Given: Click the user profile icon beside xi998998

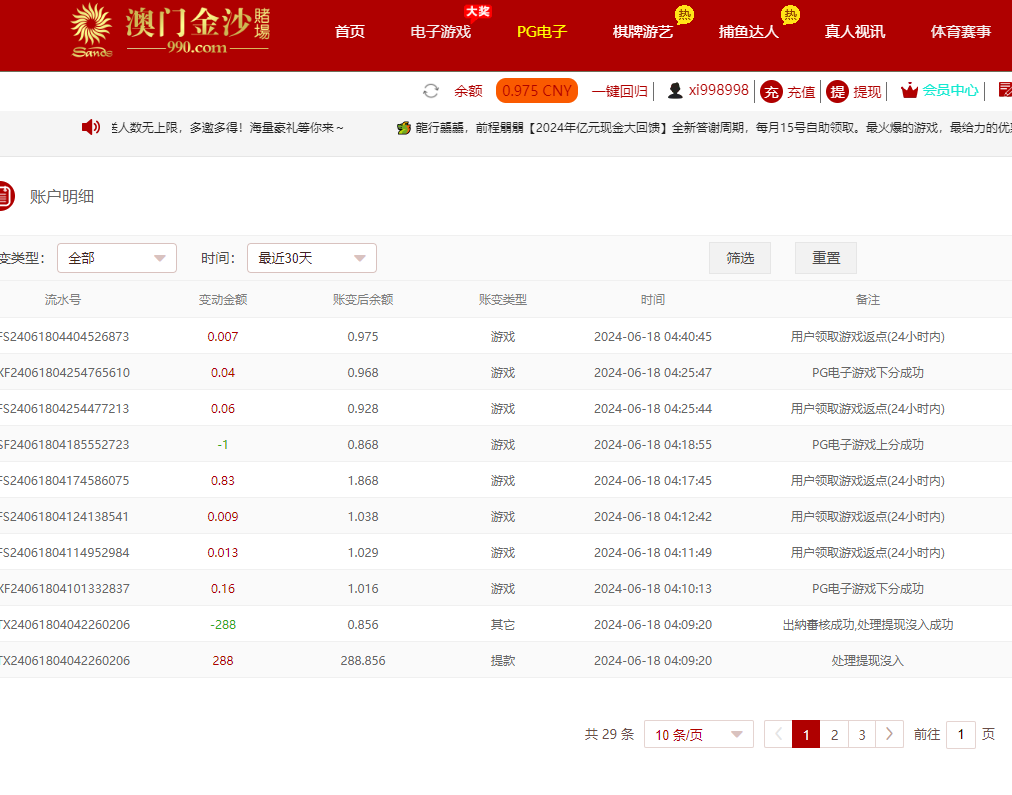Looking at the screenshot, I should tap(675, 91).
